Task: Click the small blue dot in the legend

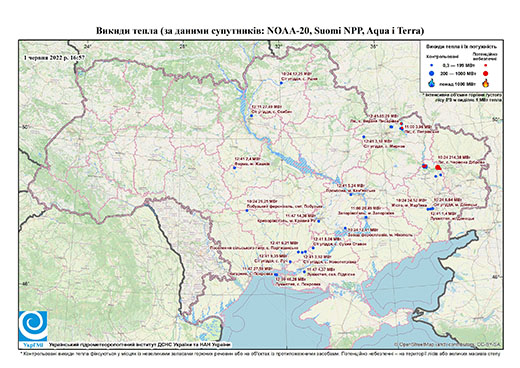Action: click(431, 66)
